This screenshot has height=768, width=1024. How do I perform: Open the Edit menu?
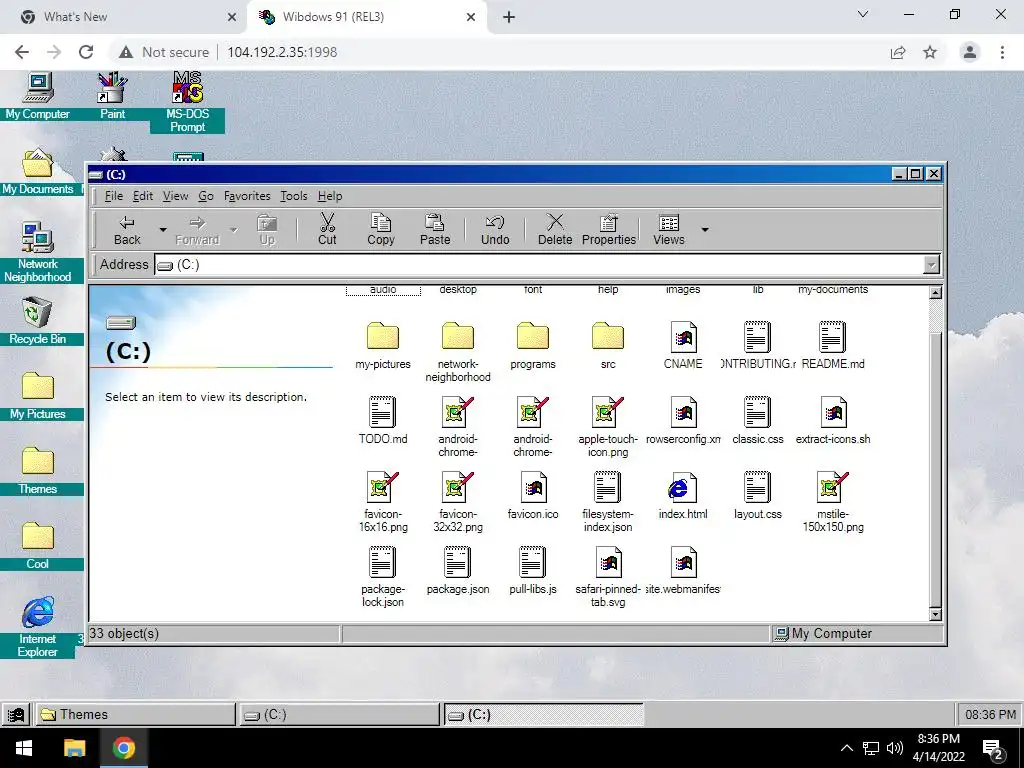pyautogui.click(x=142, y=196)
